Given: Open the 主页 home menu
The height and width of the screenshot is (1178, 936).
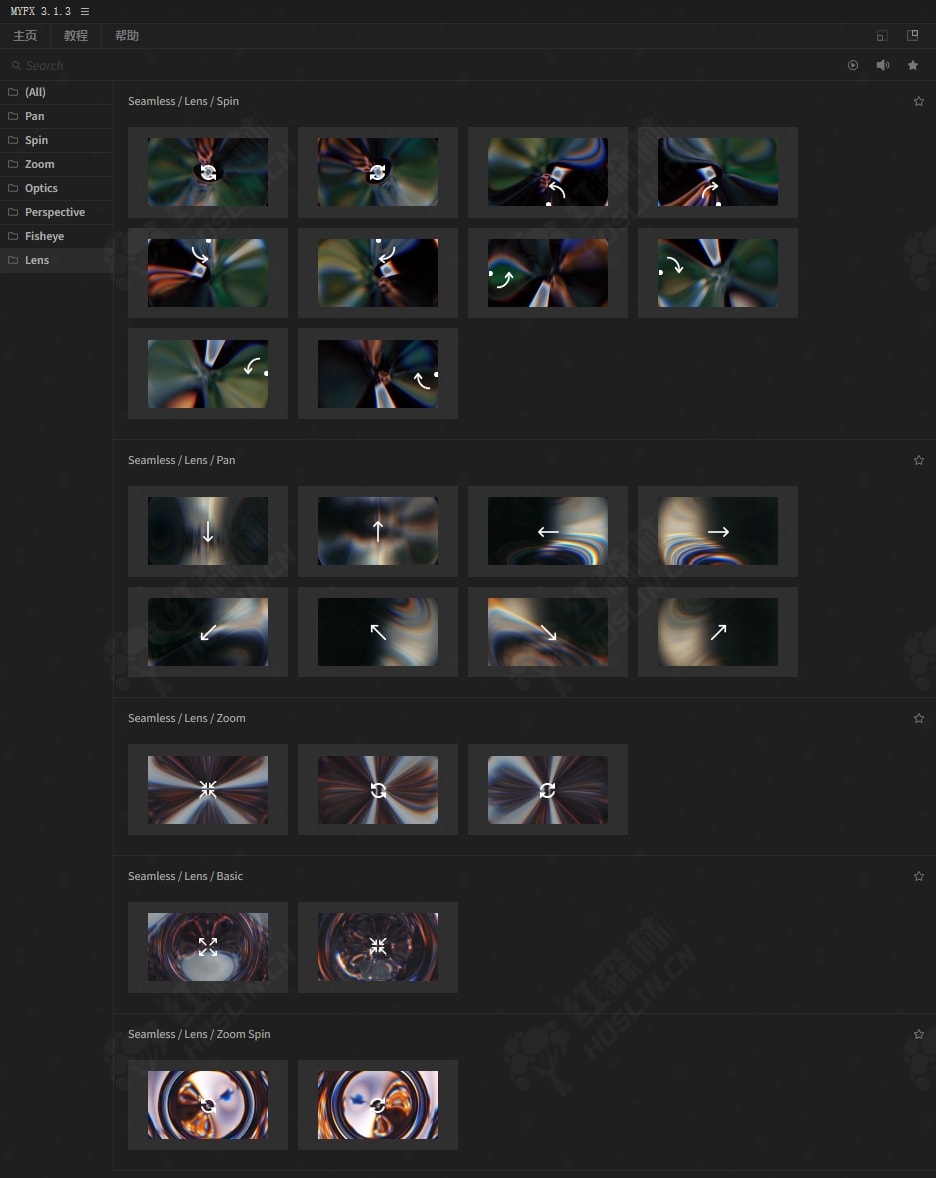Looking at the screenshot, I should (x=25, y=35).
